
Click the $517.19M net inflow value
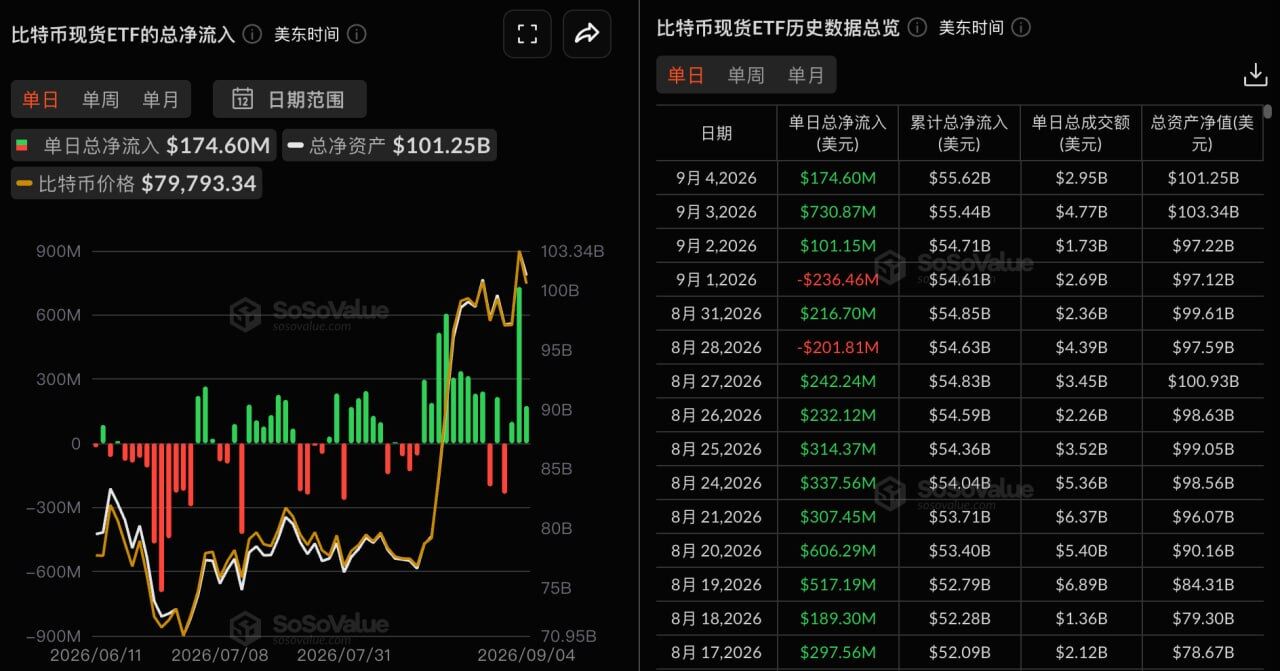838,585
